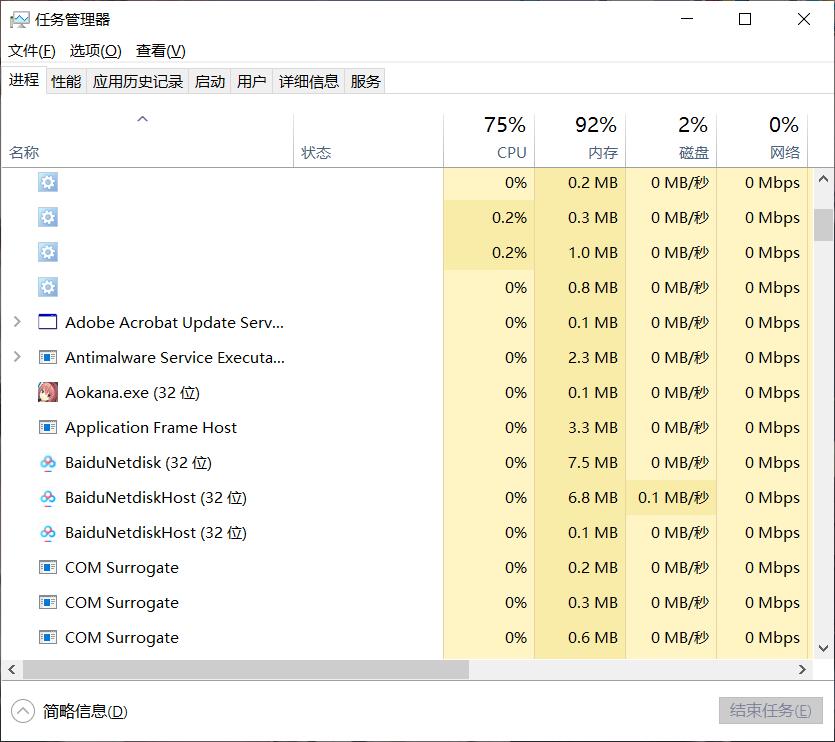Click the 7.5 MB memory value
The image size is (835, 742).
[x=592, y=462]
